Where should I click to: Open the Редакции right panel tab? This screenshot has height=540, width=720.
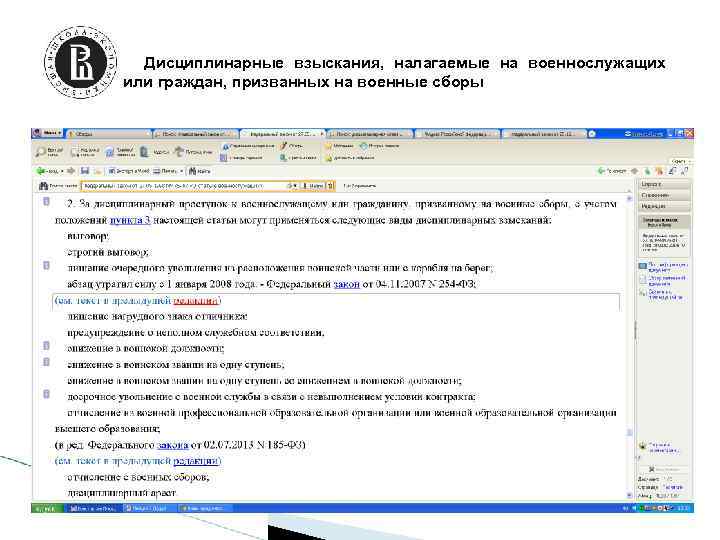[x=664, y=206]
